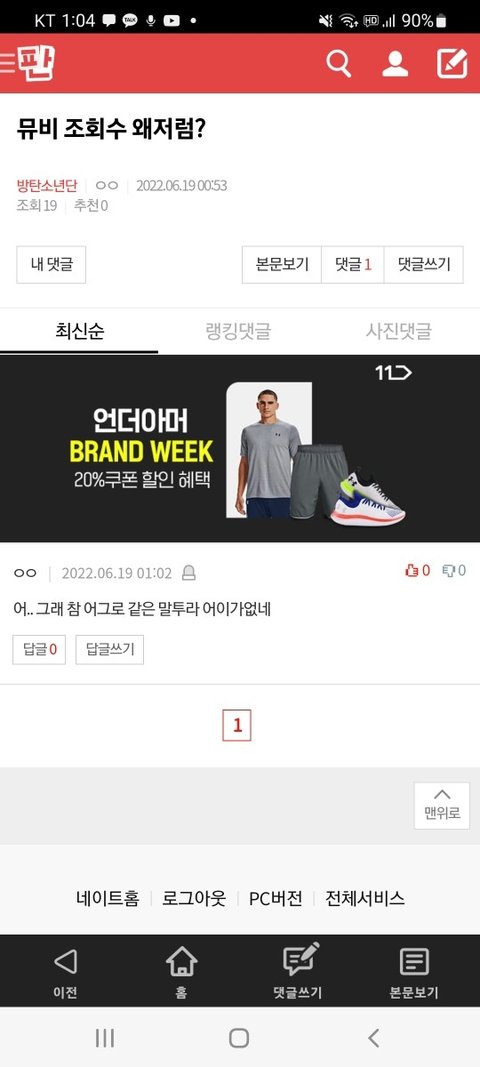The image size is (480, 1067).
Task: Open the search magnifier icon
Action: tap(338, 63)
